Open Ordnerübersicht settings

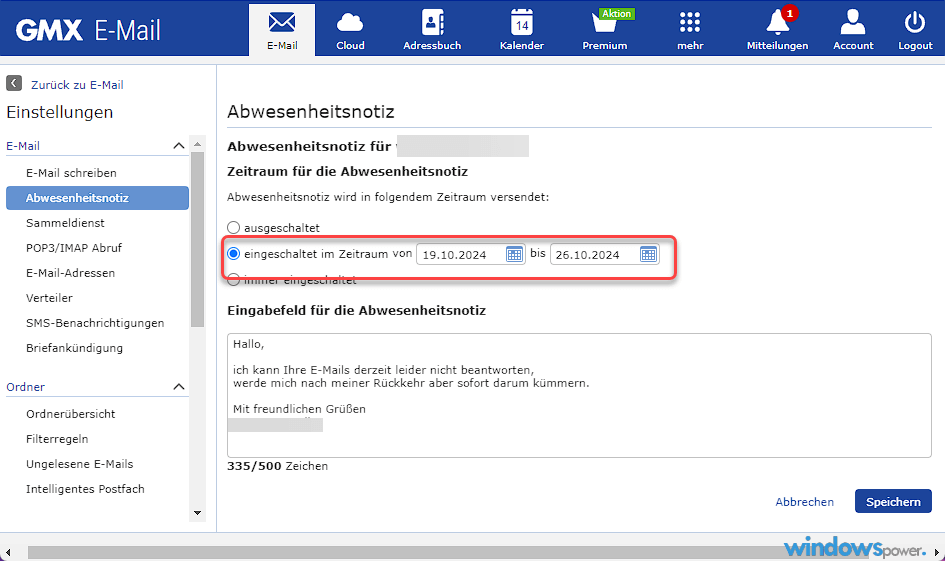[x=71, y=414]
